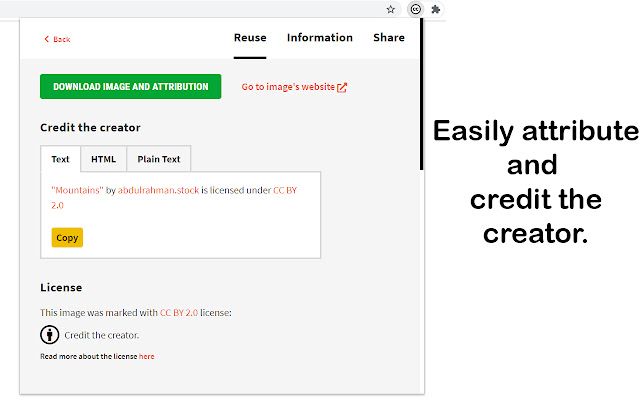Select the HTML attribution tab
The height and width of the screenshot is (400, 640).
104,159
